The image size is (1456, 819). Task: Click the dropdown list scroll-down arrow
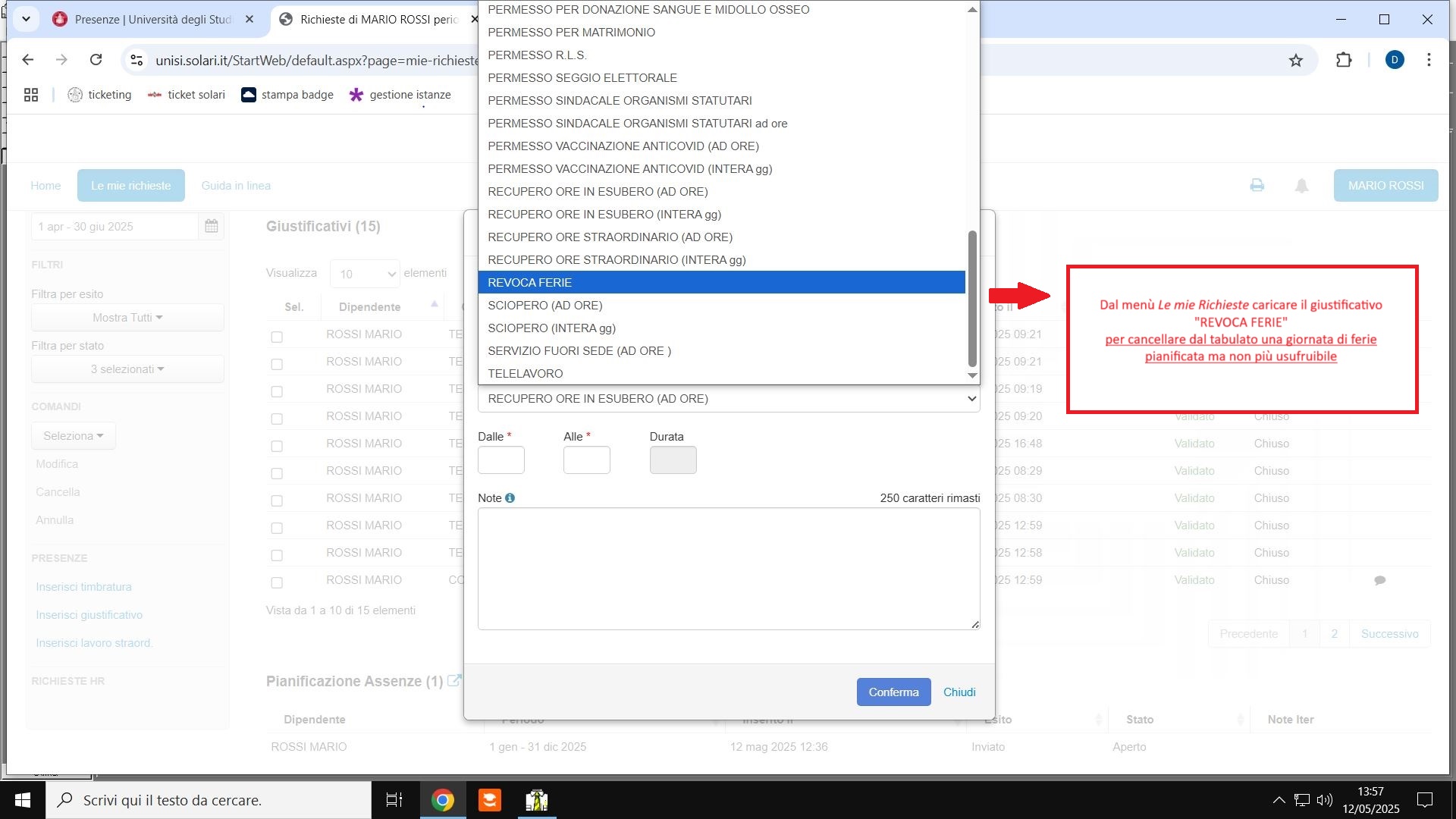click(x=972, y=375)
